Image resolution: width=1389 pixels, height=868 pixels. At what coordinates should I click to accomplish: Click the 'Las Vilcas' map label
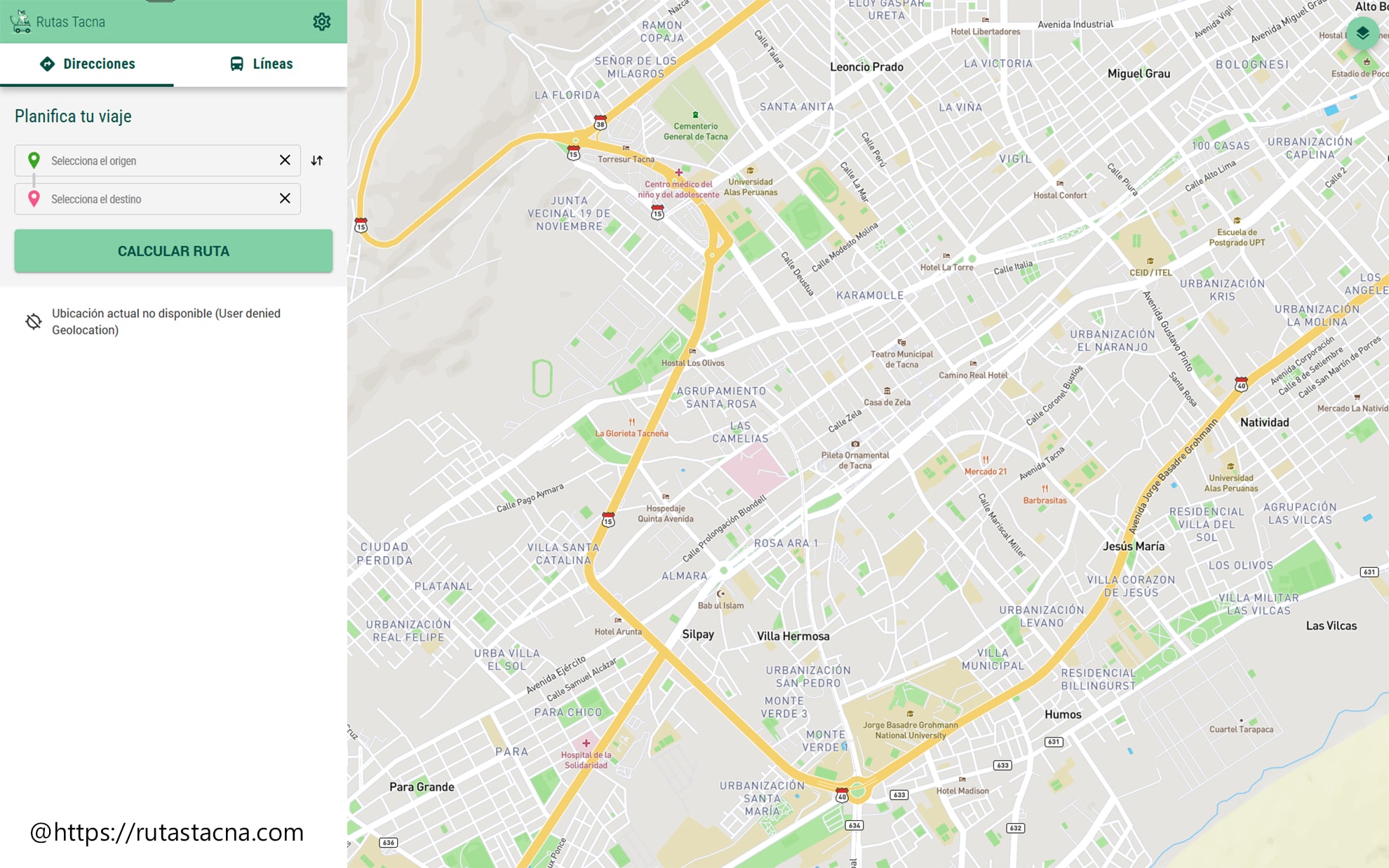1331,625
